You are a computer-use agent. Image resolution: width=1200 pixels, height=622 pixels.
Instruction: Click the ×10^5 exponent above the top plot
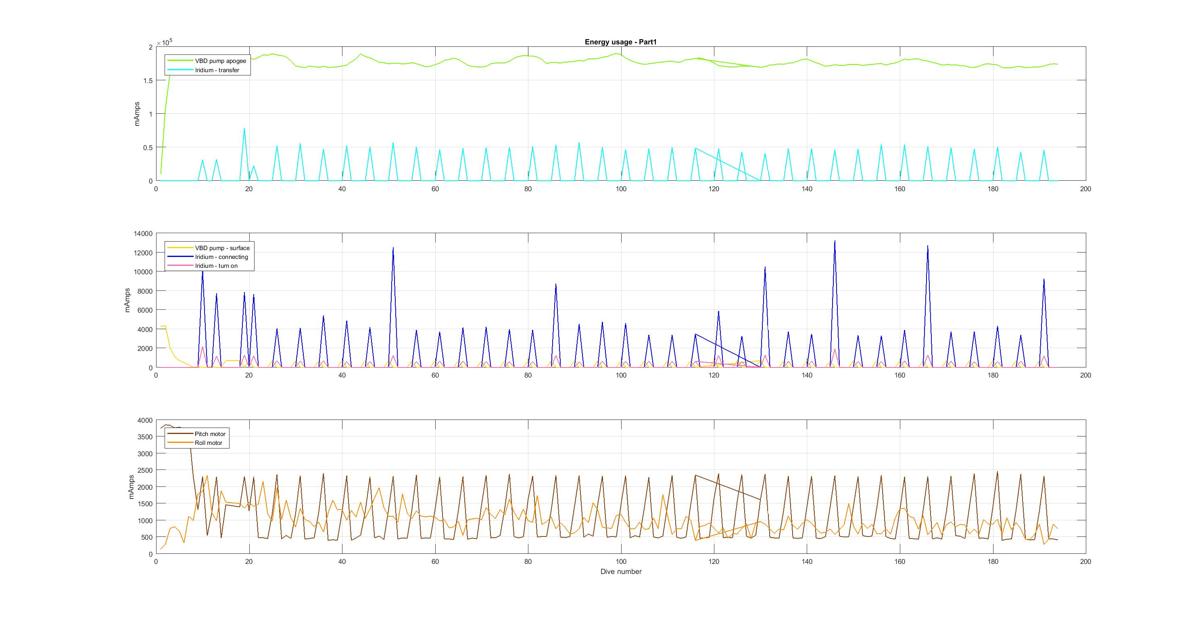point(166,41)
